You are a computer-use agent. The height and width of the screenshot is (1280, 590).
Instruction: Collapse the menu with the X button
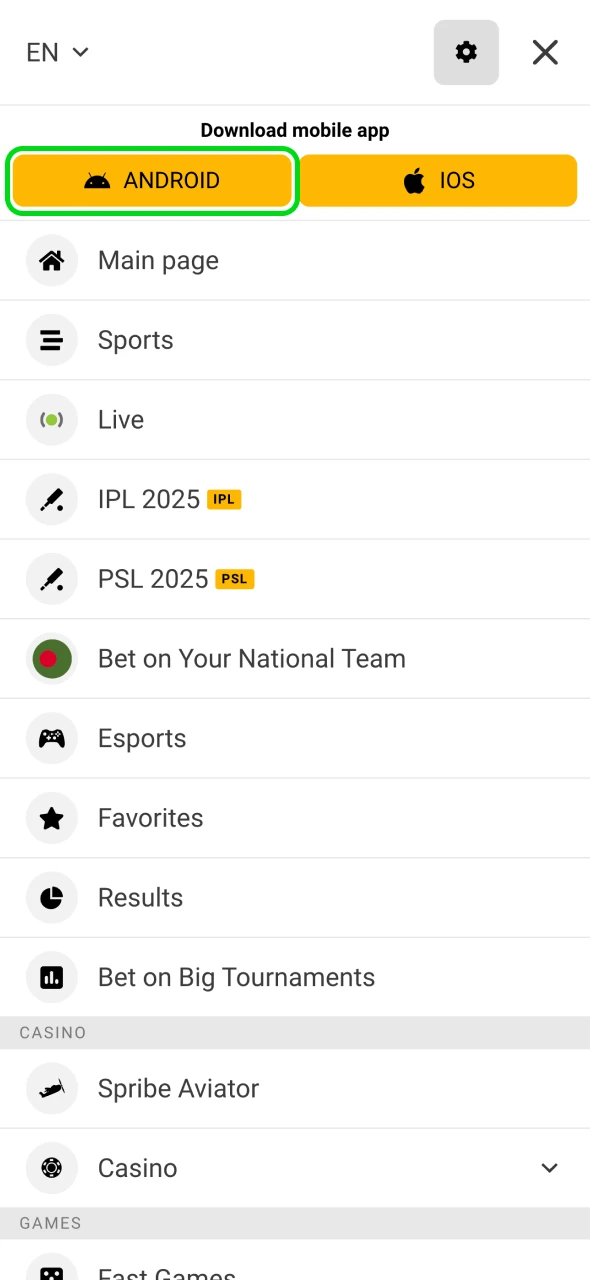point(545,52)
